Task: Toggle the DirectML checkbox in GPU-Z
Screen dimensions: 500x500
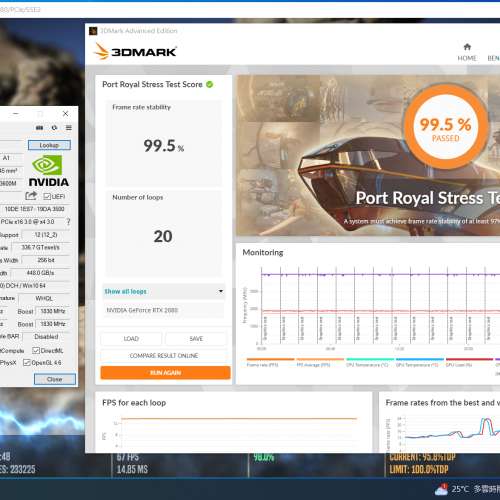Action: click(x=36, y=350)
